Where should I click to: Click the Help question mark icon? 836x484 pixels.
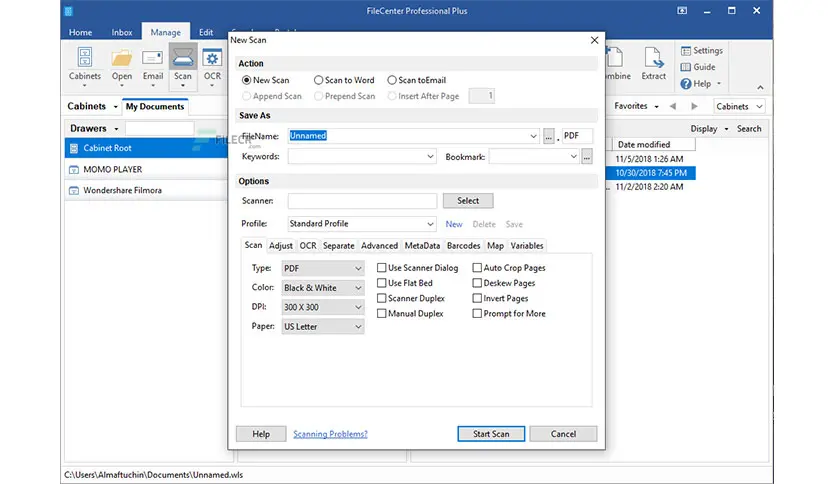[686, 84]
